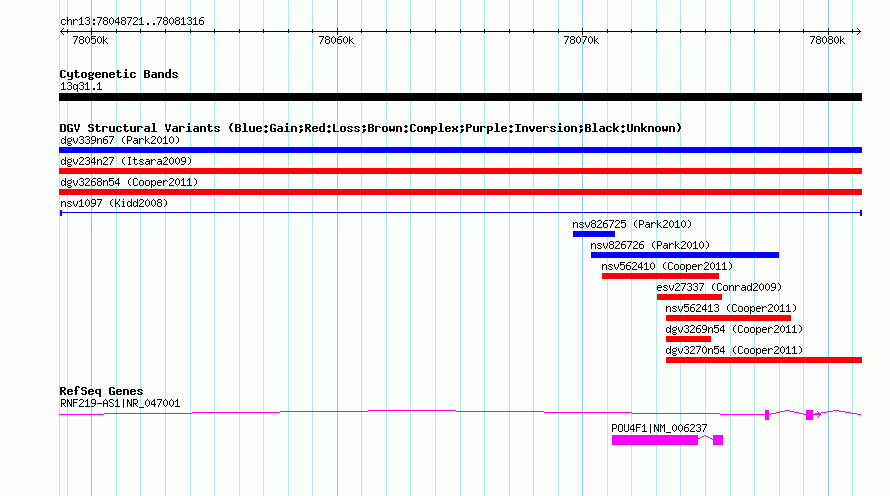890x496 pixels.
Task: Open the POU4F1|NM_006237 gene label
Action: tap(659, 428)
